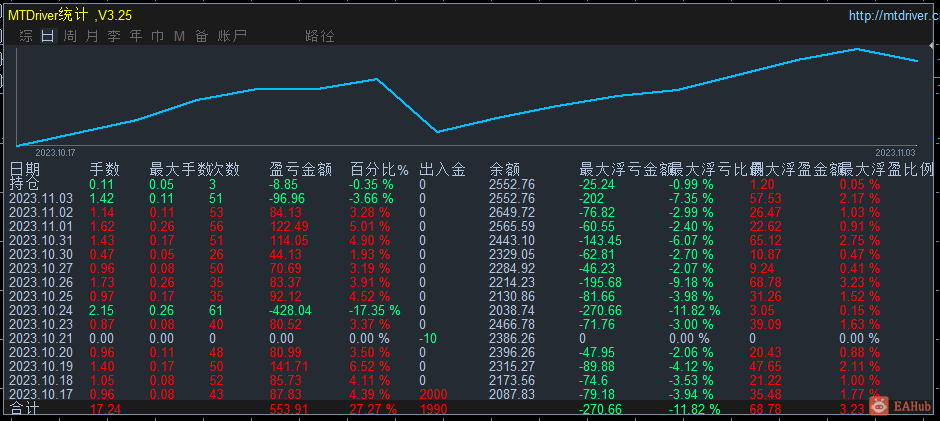Select the 2023.10.30 date row
Image resolution: width=940 pixels, height=421 pixels.
41,254
